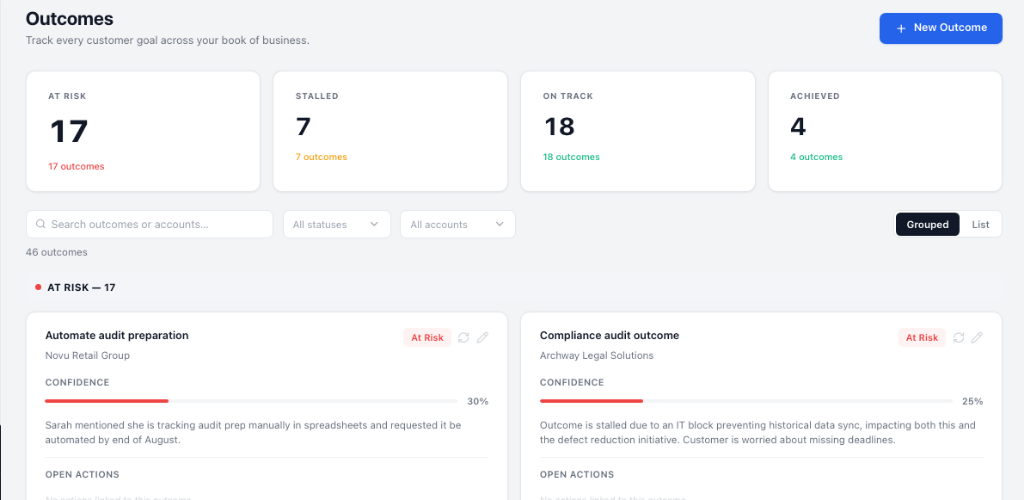Focus the Search outcomes or accounts field

150,225
